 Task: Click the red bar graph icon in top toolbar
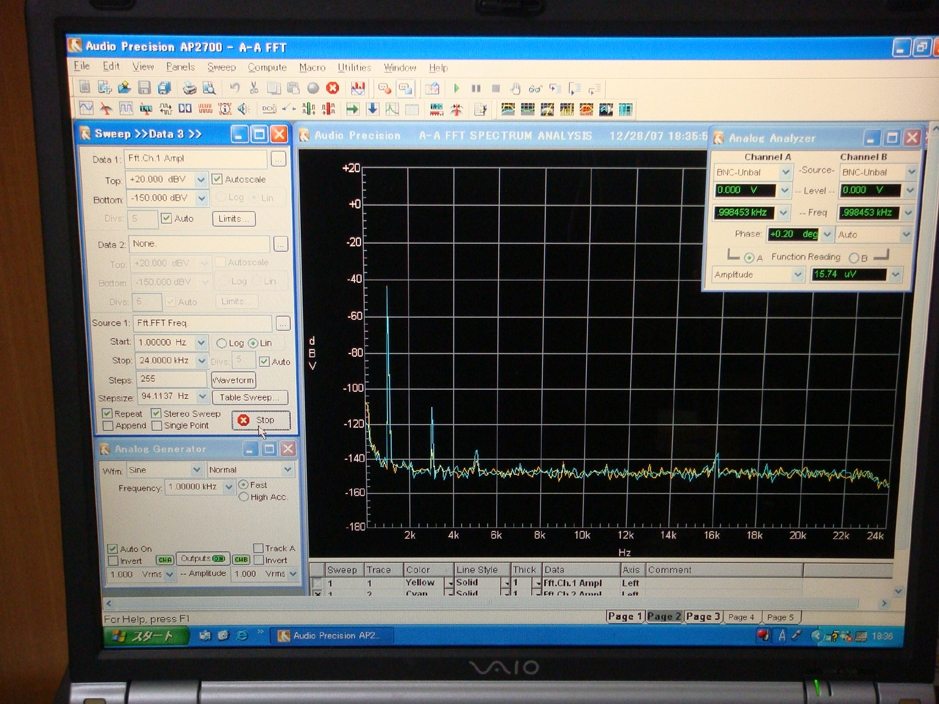pos(358,88)
